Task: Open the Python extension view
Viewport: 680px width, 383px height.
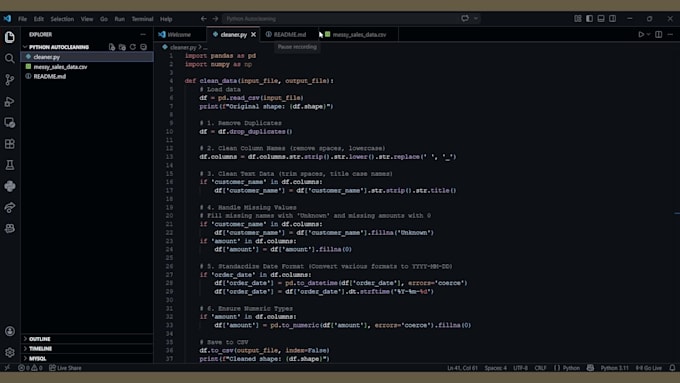Action: [10, 186]
